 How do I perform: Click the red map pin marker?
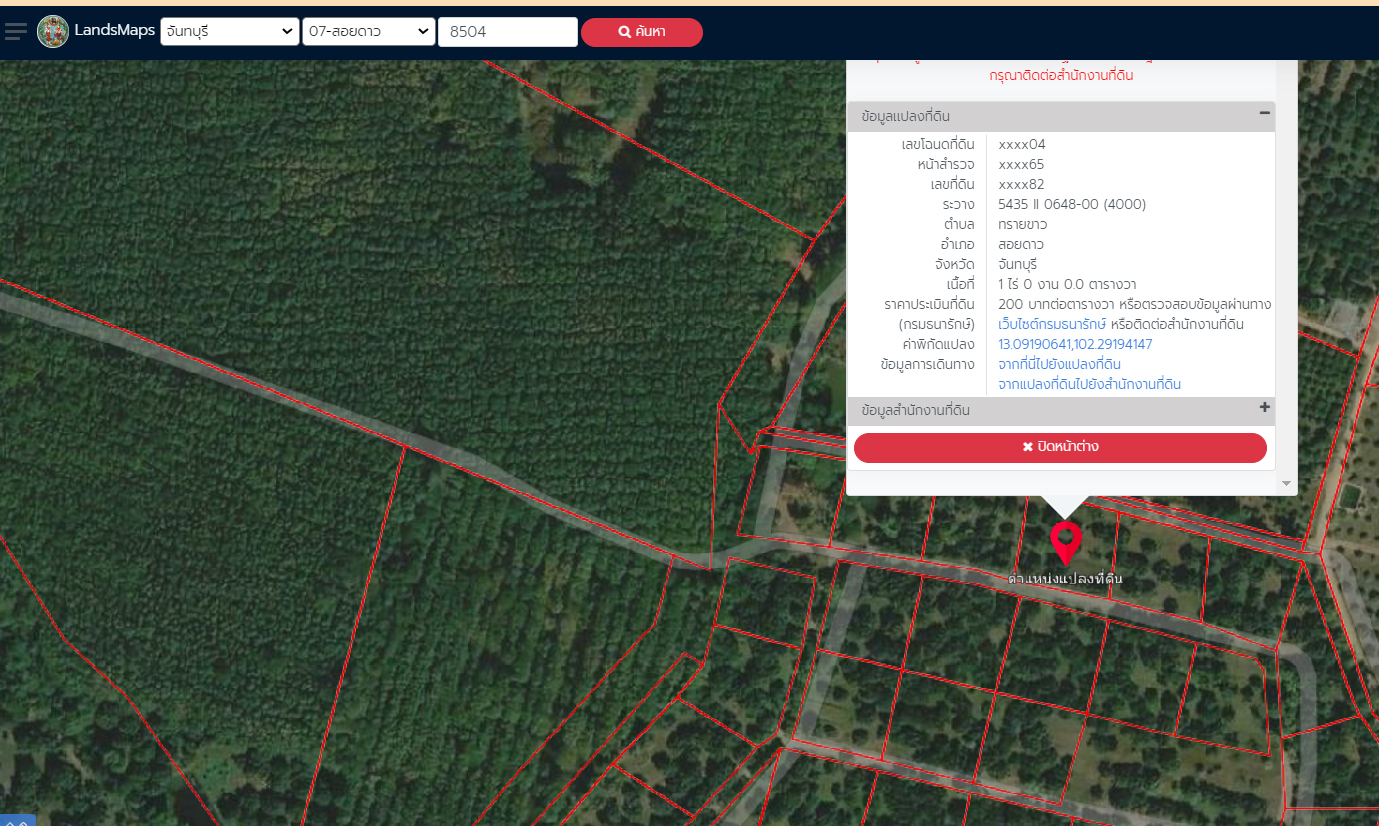pyautogui.click(x=1066, y=541)
